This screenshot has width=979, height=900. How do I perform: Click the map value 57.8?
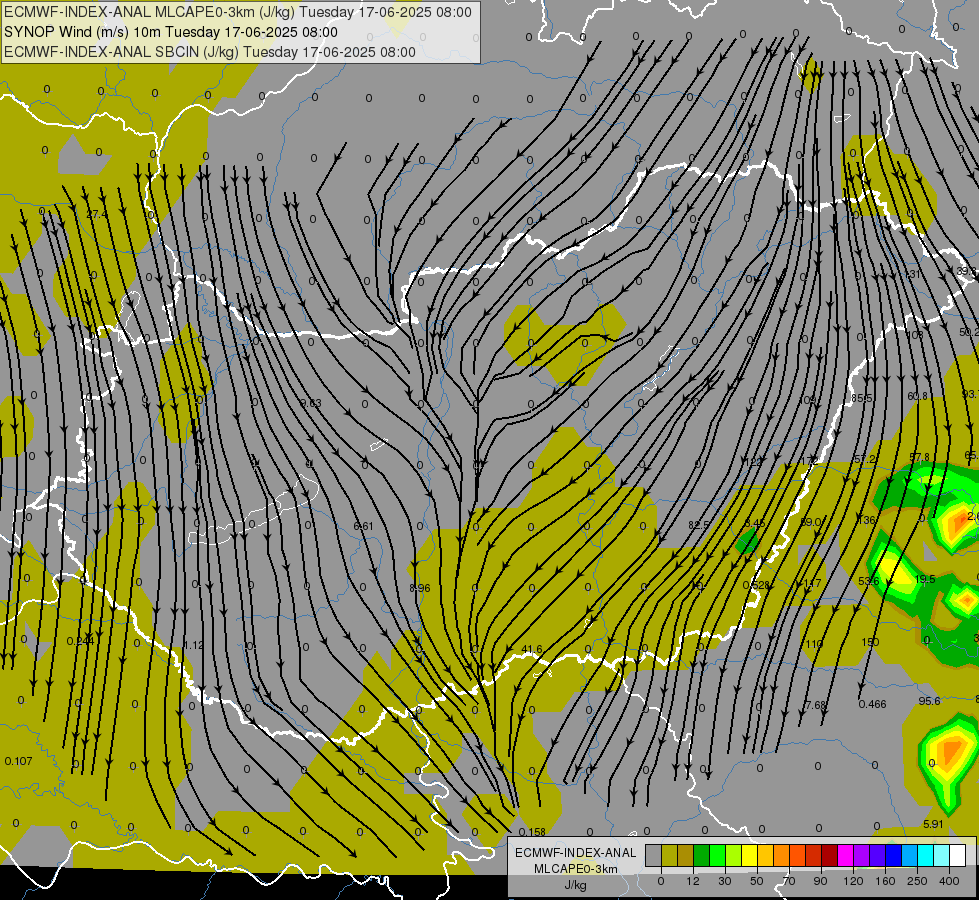[x=920, y=457]
